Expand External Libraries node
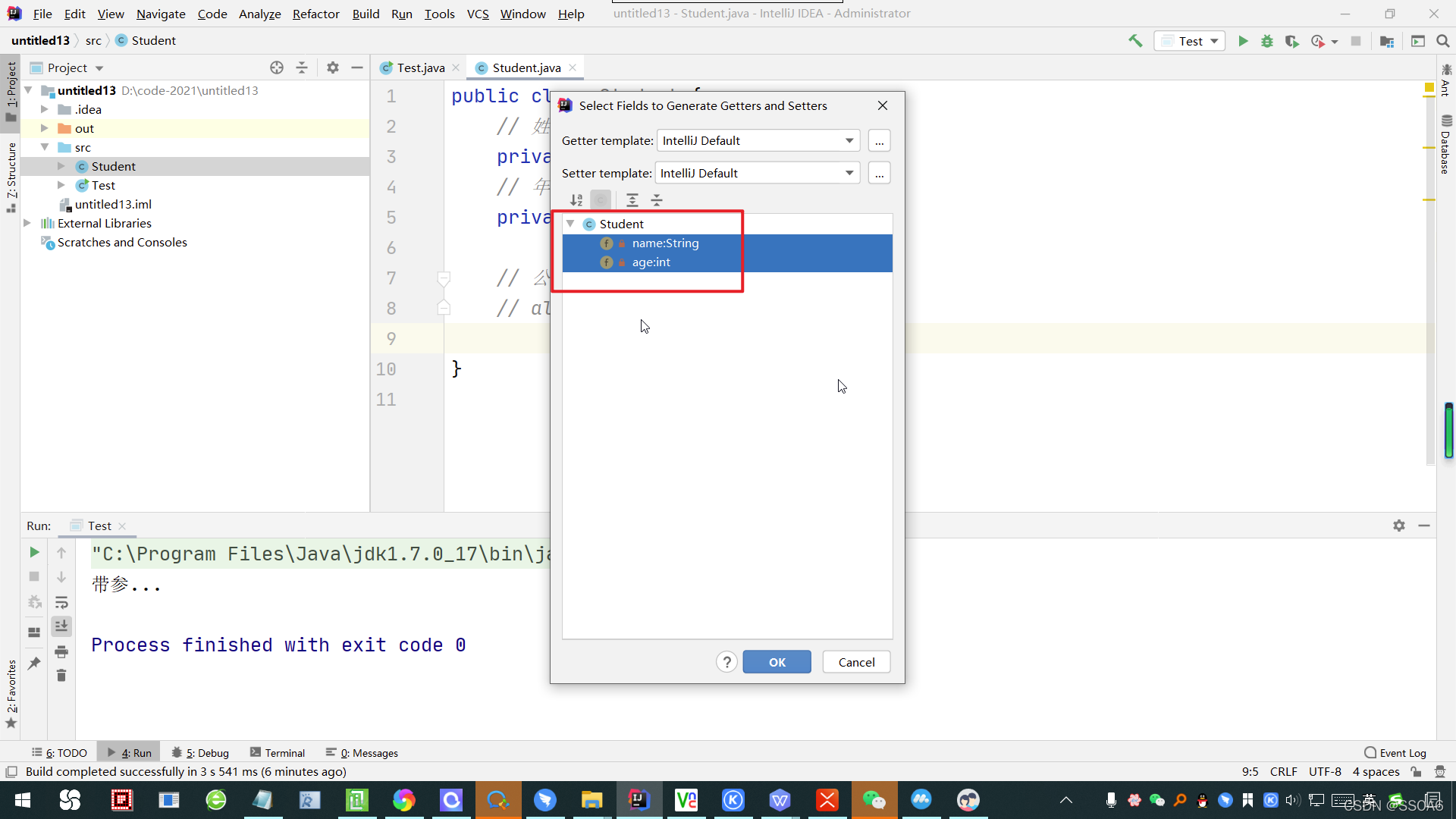Image resolution: width=1456 pixels, height=819 pixels. [28, 223]
